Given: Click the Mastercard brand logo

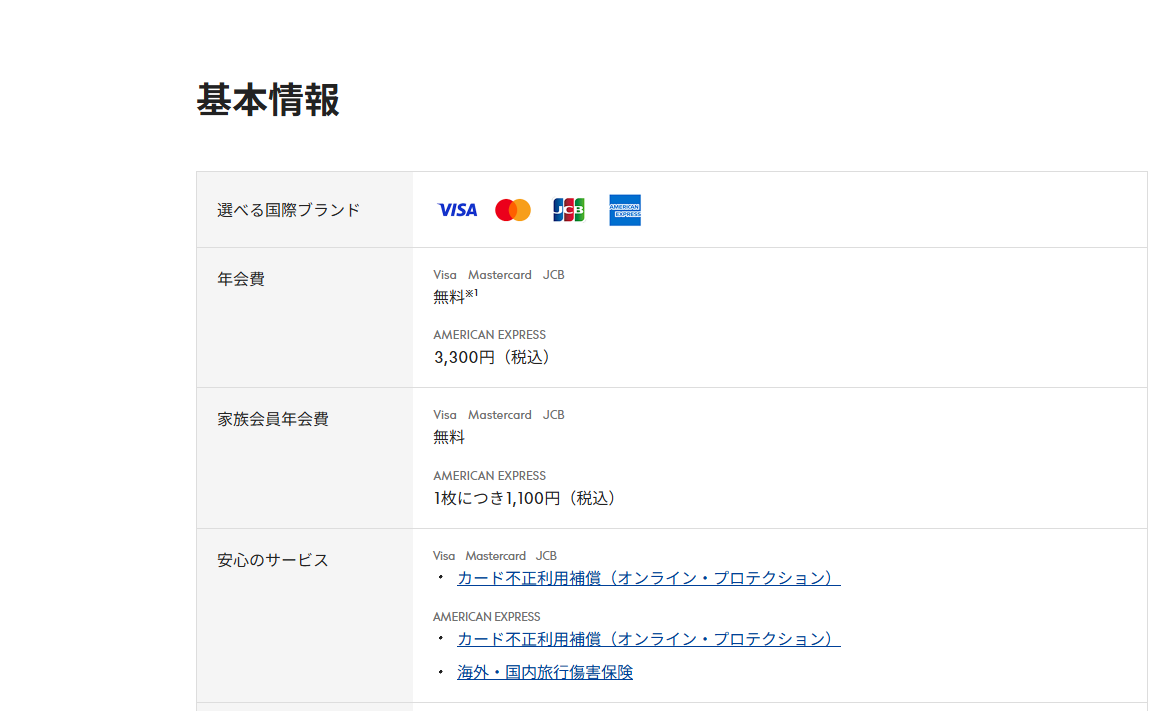Looking at the screenshot, I should click(513, 210).
